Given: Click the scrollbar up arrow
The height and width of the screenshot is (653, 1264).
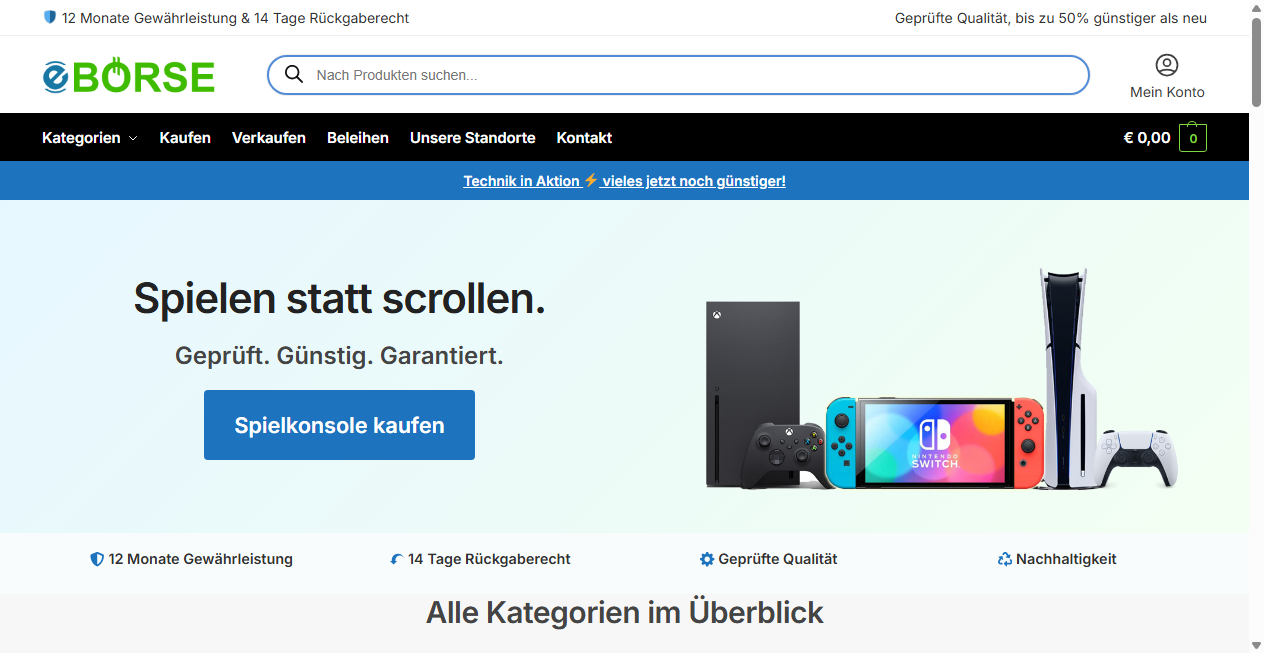Looking at the screenshot, I should (x=1256, y=7).
